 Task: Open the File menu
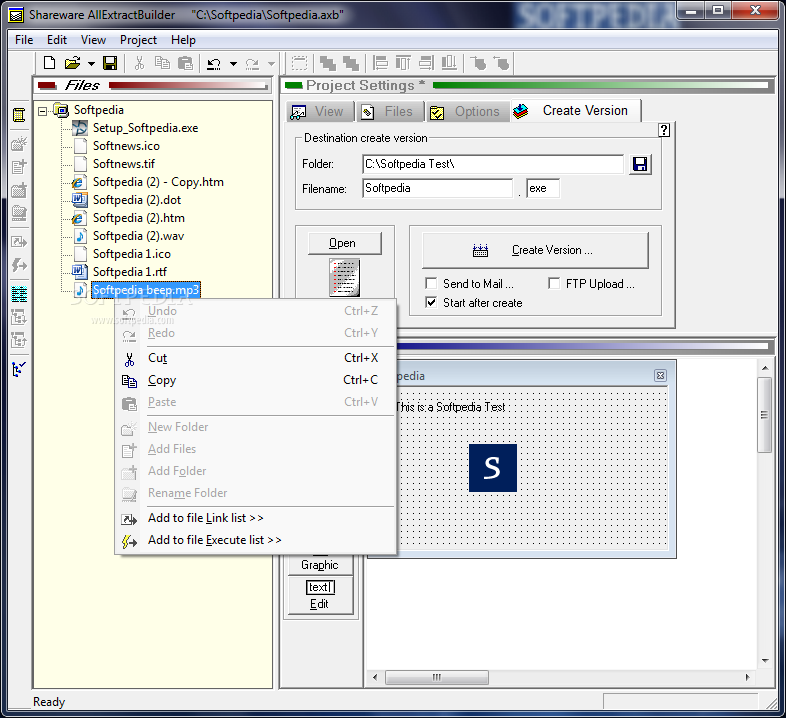[24, 40]
